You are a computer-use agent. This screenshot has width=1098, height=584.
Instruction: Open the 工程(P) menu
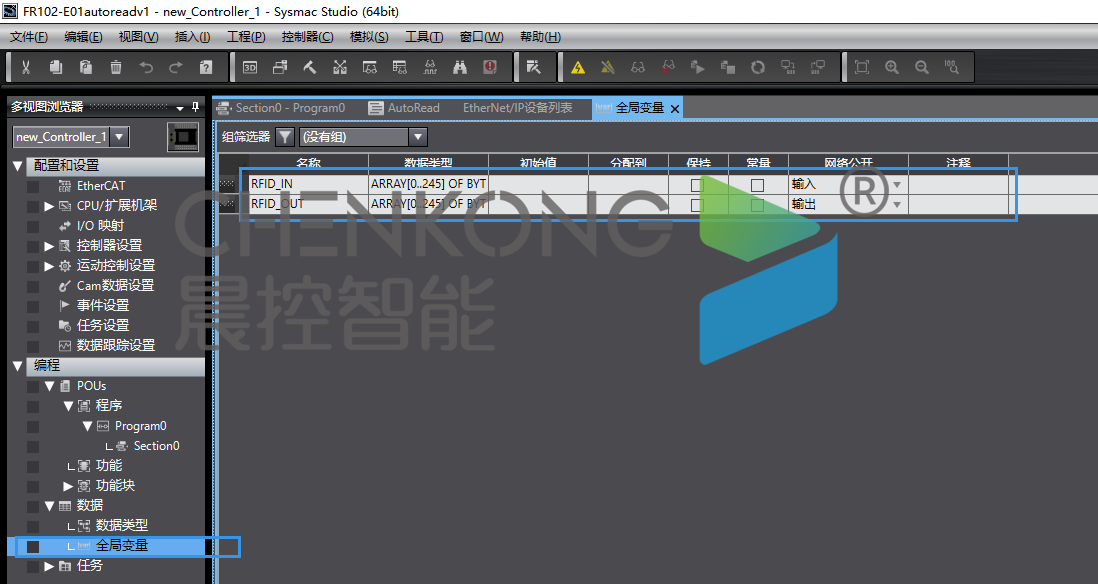246,36
